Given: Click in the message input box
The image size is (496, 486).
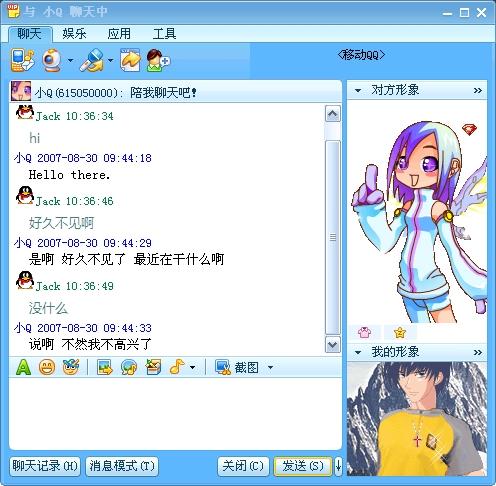Looking at the screenshot, I should click(x=175, y=413).
